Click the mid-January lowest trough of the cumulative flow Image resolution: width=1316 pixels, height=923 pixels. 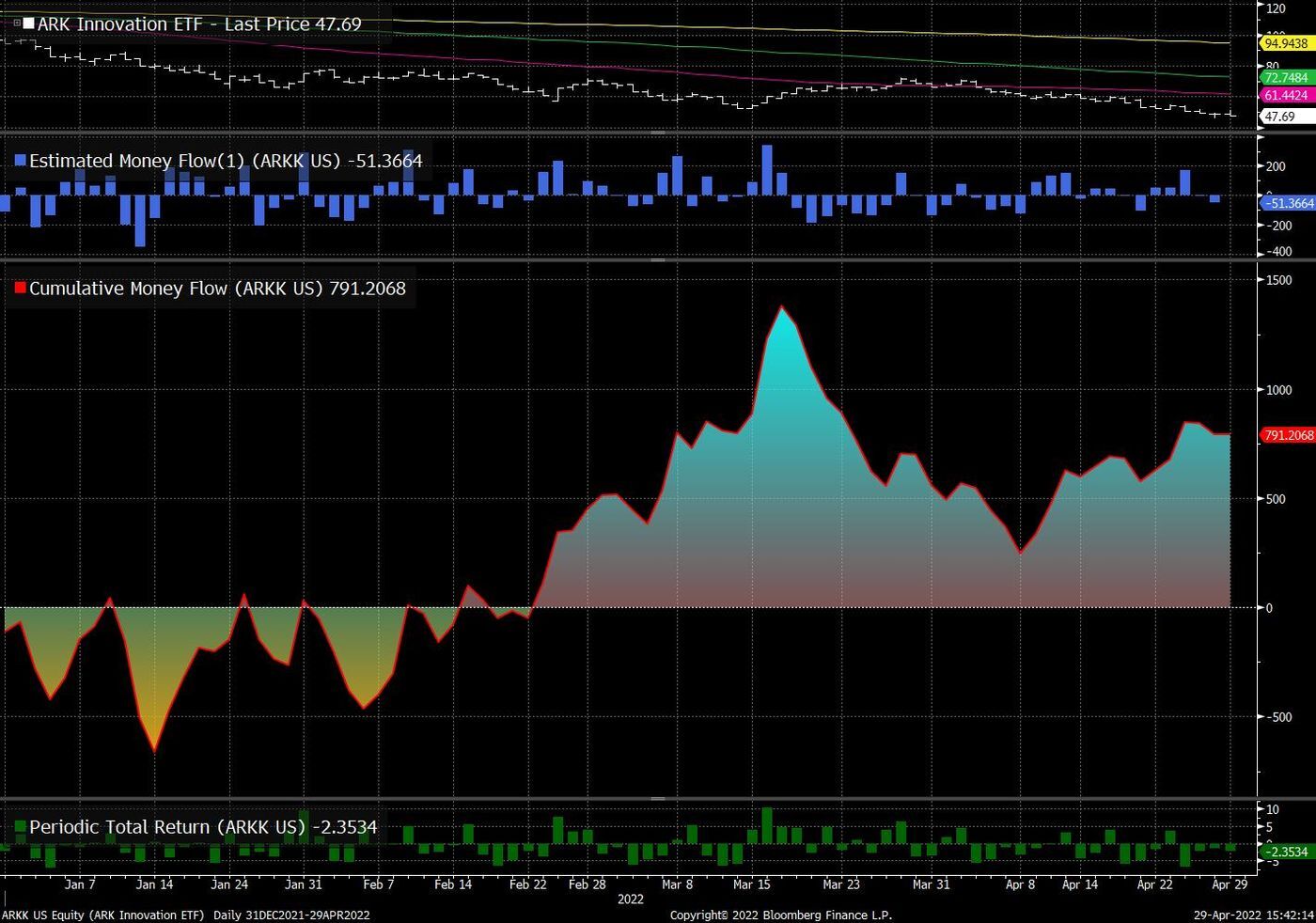(154, 751)
